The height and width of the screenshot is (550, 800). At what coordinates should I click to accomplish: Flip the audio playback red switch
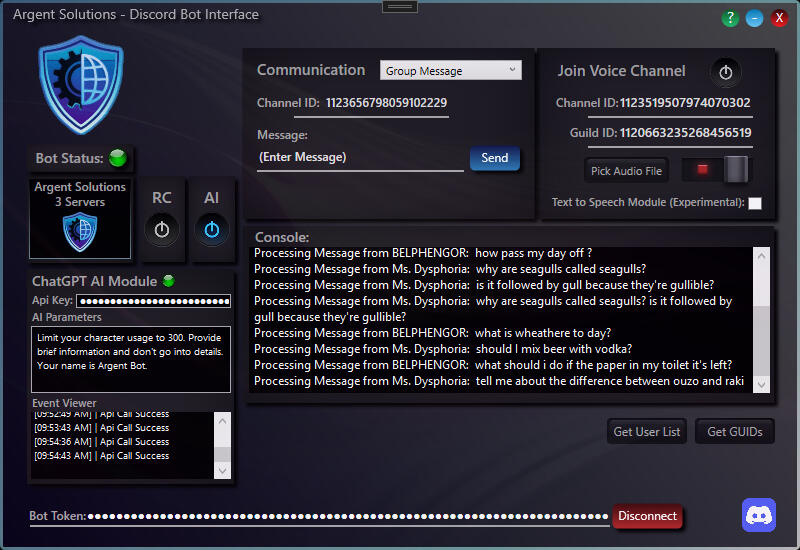[715, 170]
